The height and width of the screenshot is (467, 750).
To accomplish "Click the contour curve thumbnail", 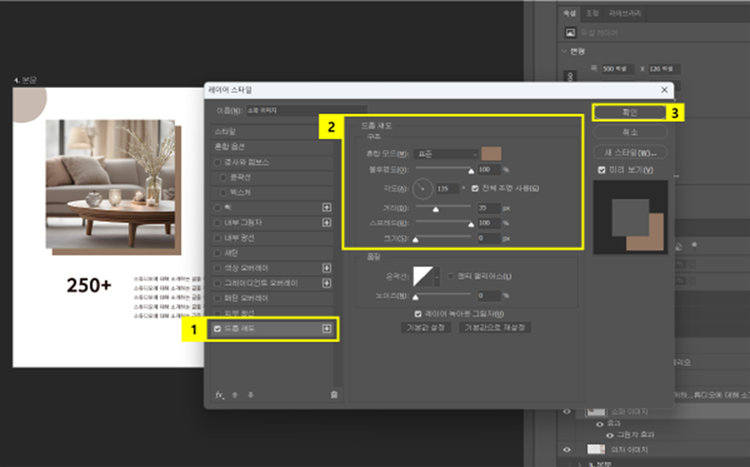I will pyautogui.click(x=423, y=277).
